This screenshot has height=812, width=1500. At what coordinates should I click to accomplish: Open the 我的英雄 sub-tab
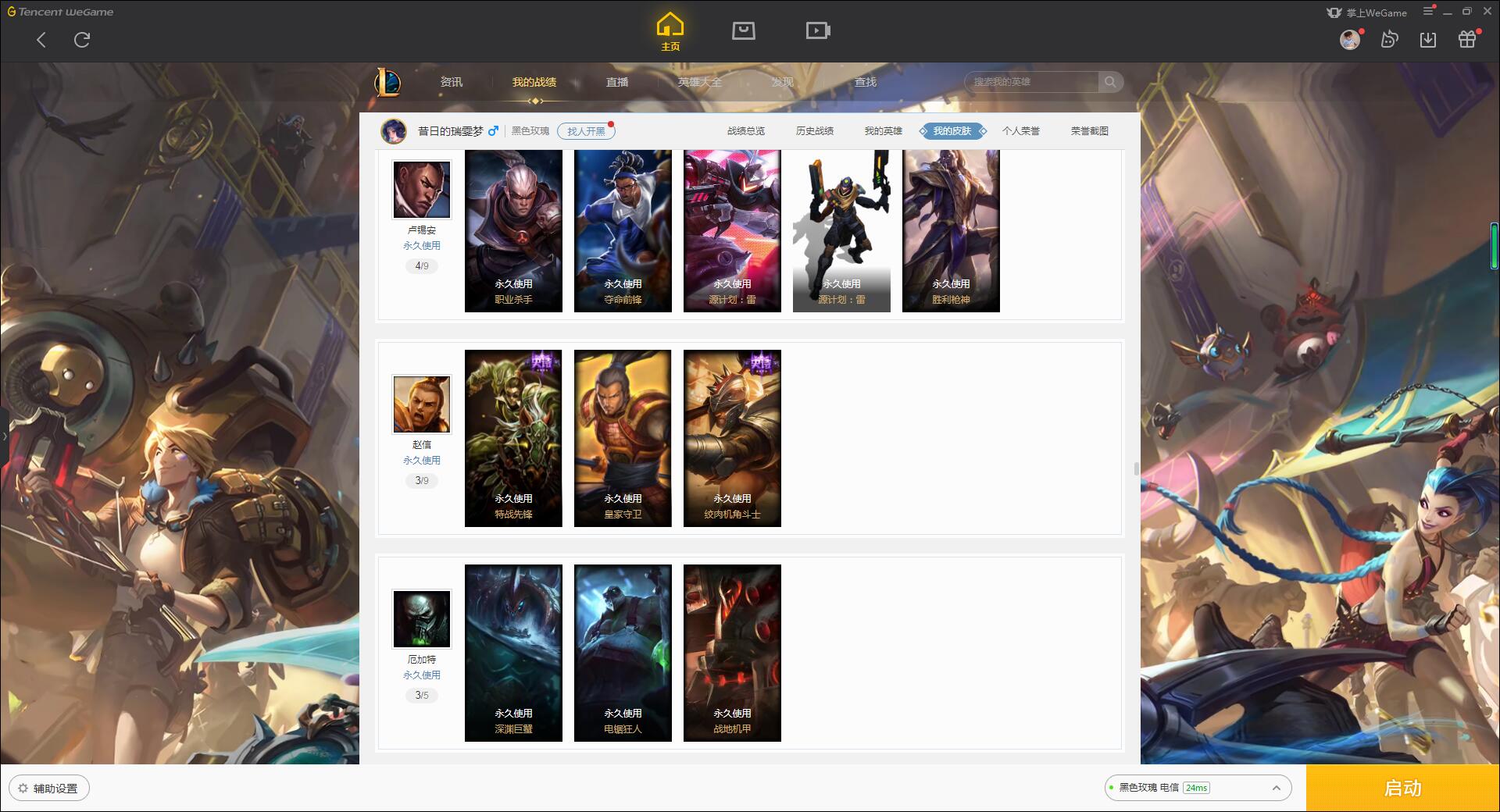pyautogui.click(x=884, y=131)
